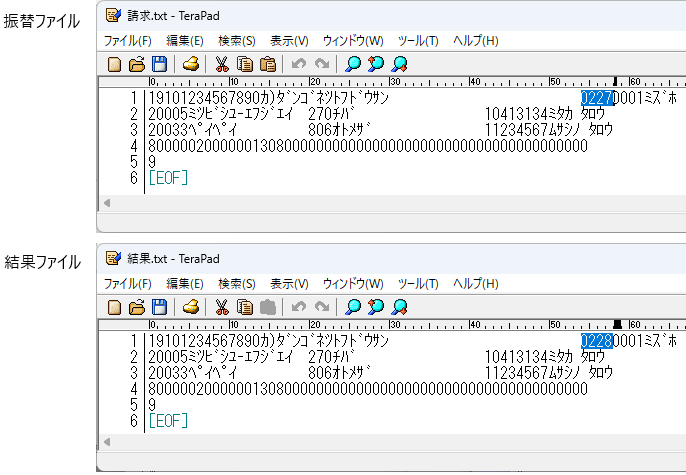This screenshot has width=686, height=475.
Task: Open Find (first magnifier) in 請求.txt toolbar
Action: 353,64
